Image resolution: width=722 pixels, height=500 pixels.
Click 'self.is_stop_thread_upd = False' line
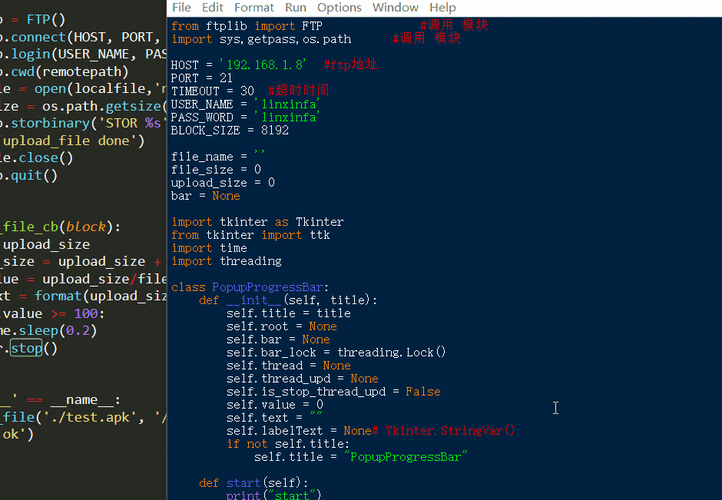333,392
